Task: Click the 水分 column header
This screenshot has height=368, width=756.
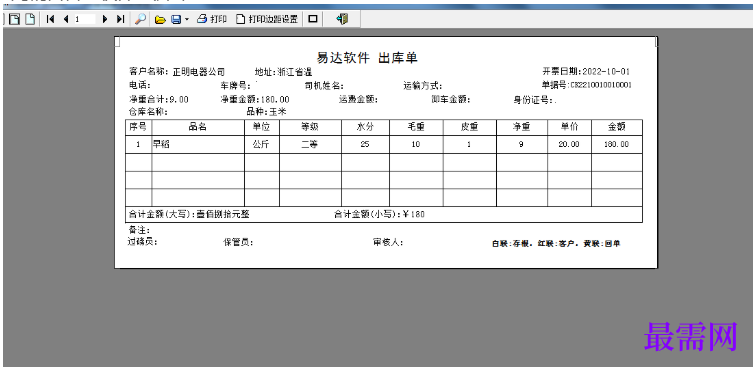Action: [x=365, y=127]
